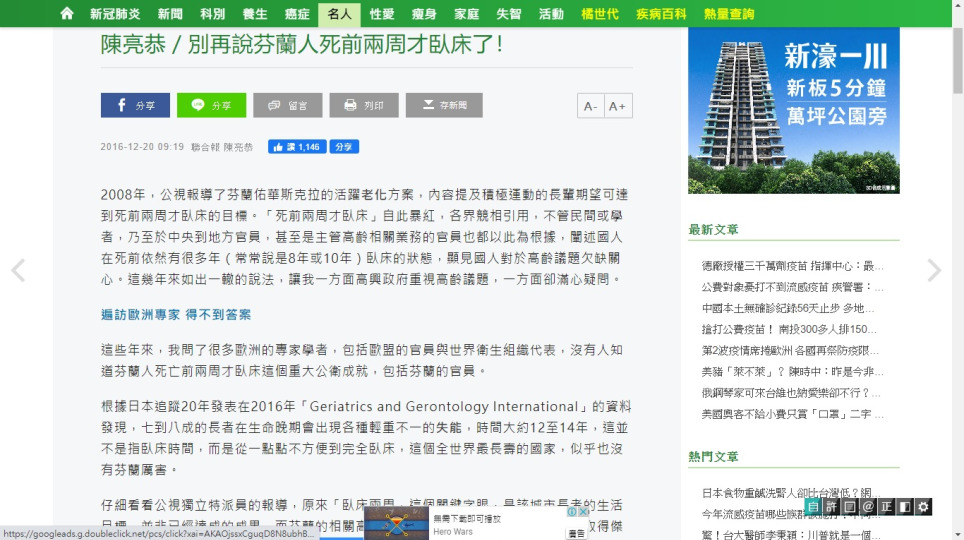The height and width of the screenshot is (540, 964).
Task: Open the gear settings icon in the floating toolbar
Action: (923, 507)
